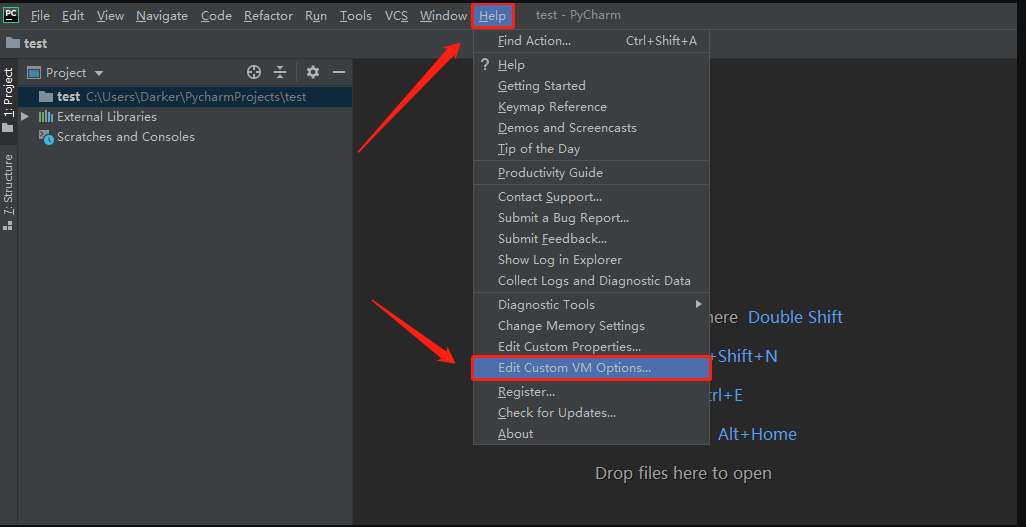Hide the Project panel with minus icon
1026x527 pixels.
[x=338, y=72]
